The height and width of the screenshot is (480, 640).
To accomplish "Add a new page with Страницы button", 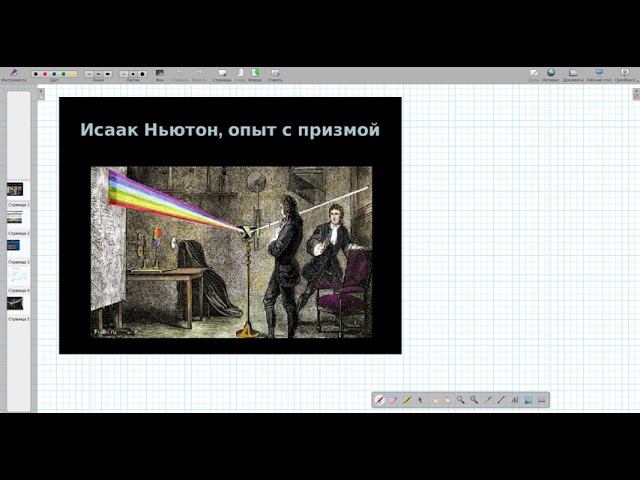I will point(222,75).
